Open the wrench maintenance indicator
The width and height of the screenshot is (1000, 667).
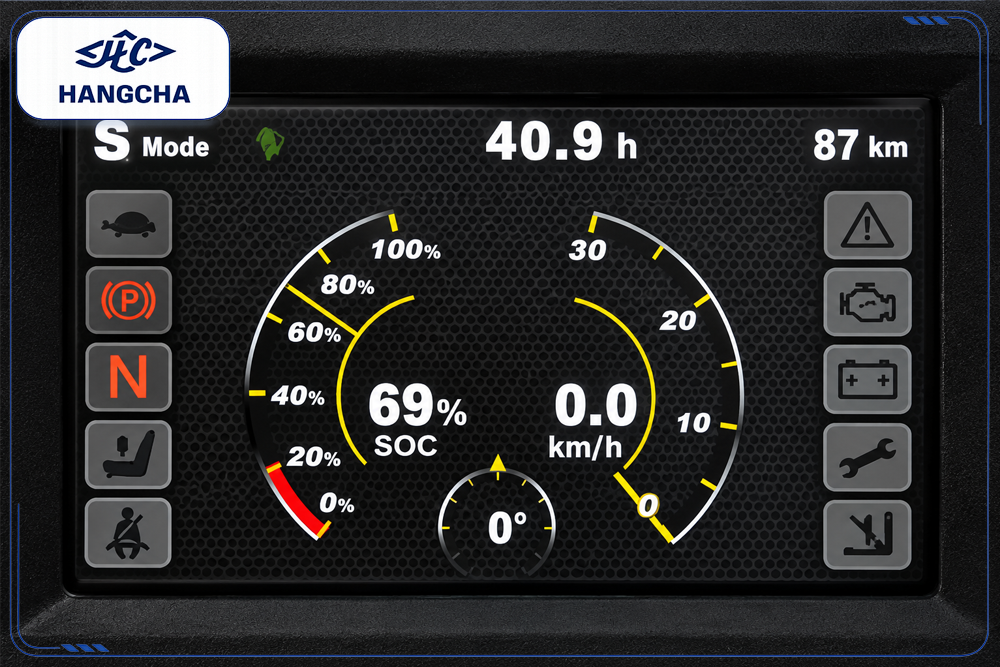867,457
